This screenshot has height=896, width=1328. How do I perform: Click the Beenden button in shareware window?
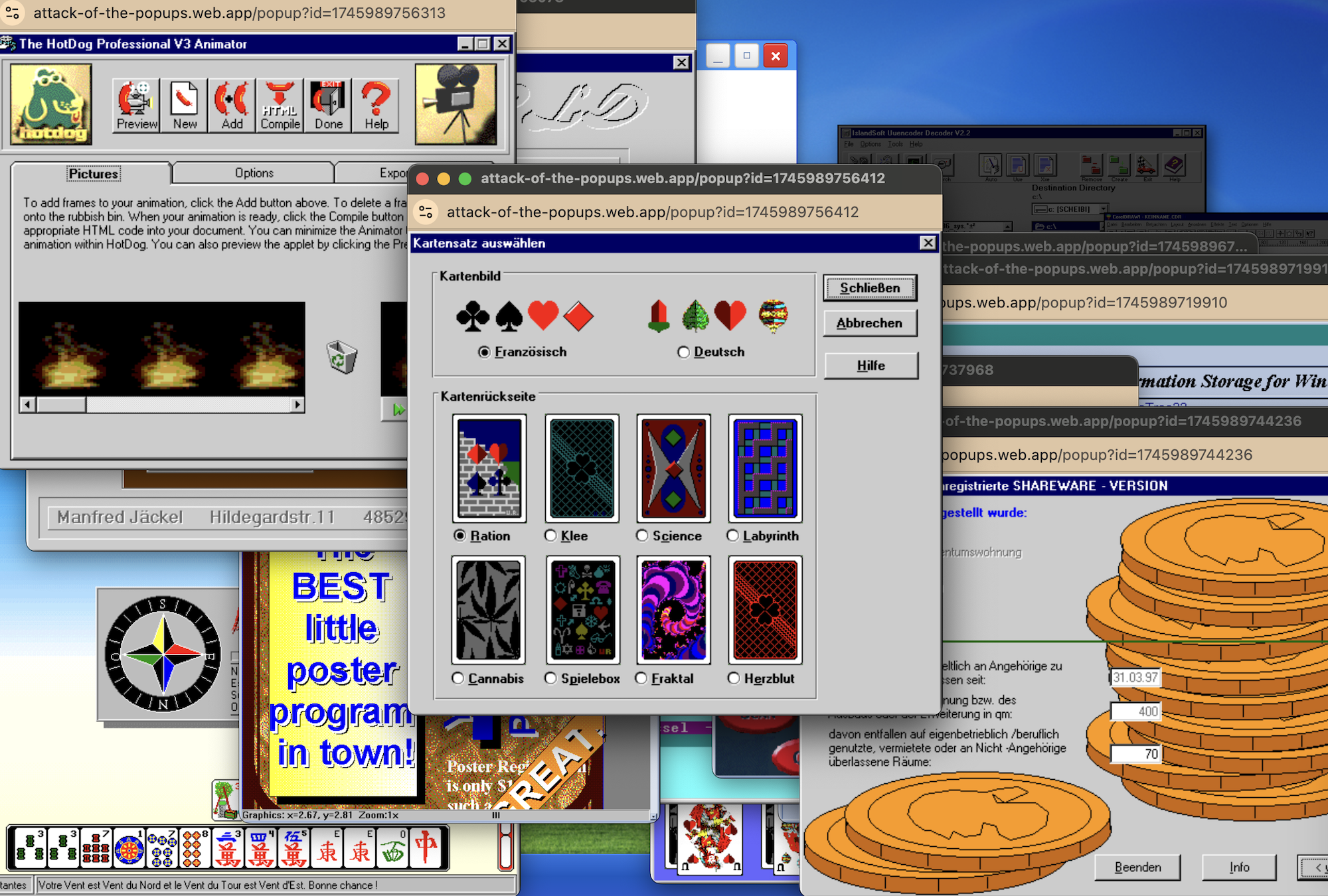coord(1137,867)
